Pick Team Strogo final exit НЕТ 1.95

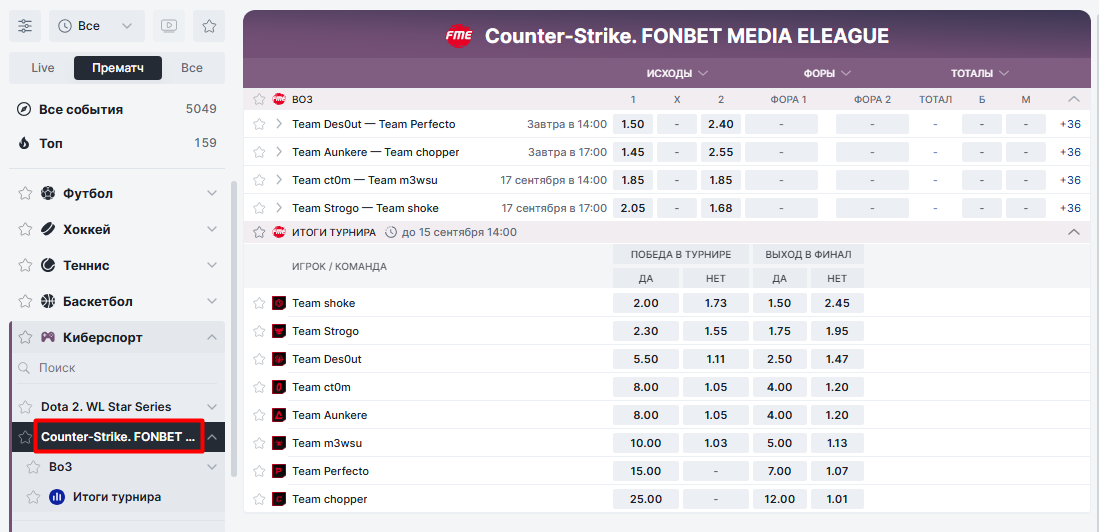pos(837,331)
